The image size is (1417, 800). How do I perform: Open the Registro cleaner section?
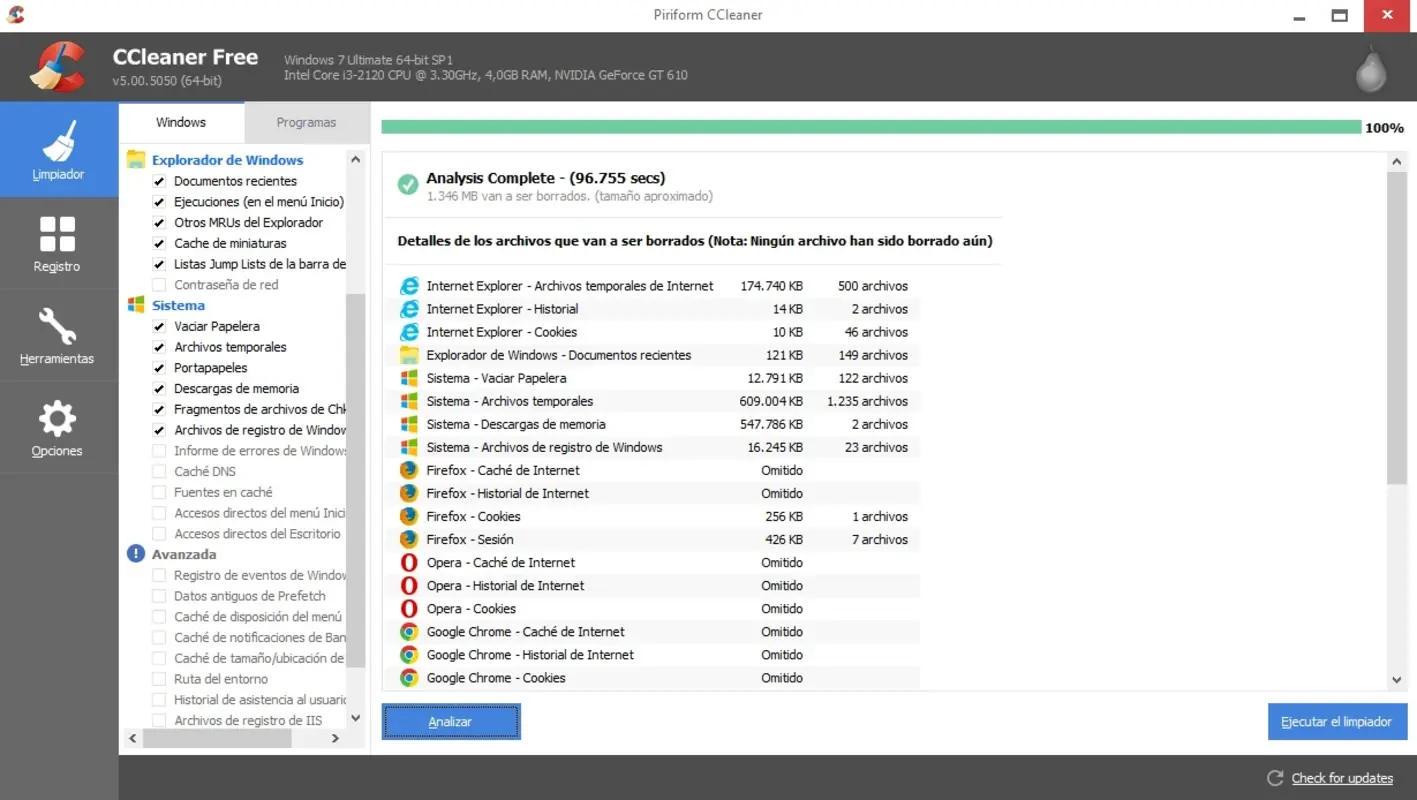pyautogui.click(x=57, y=243)
